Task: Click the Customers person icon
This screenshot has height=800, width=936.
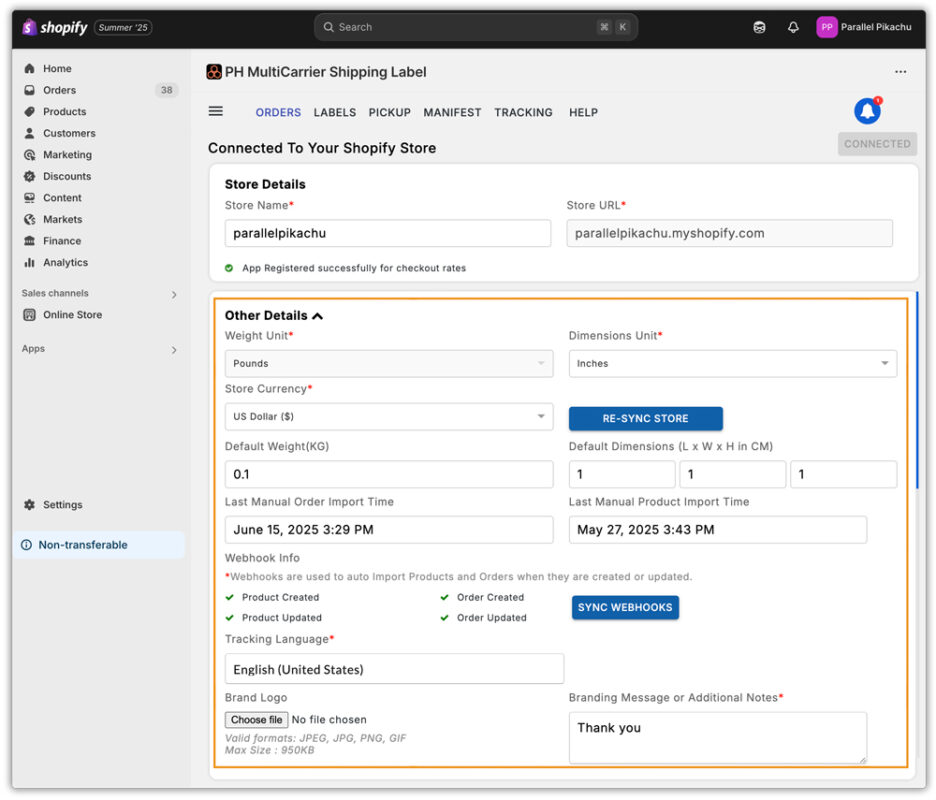Action: (29, 133)
